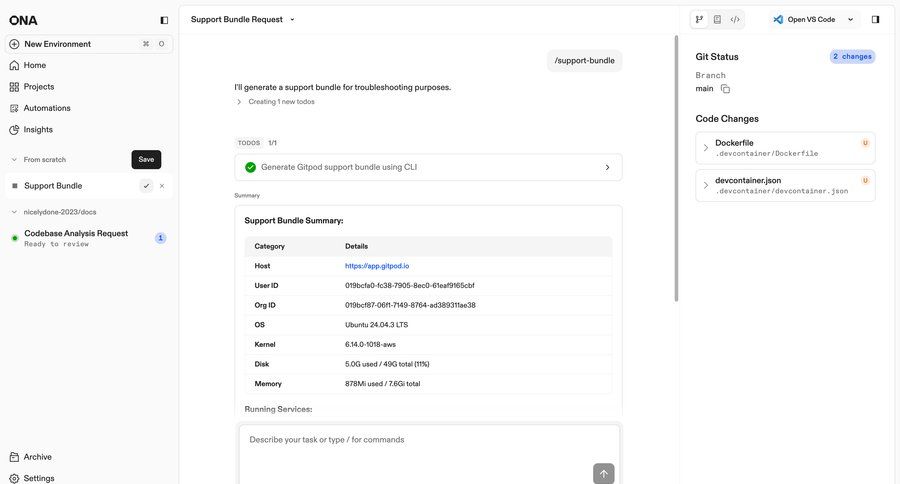Click the Open VS Code button
The width and height of the screenshot is (900, 484).
pyautogui.click(x=804, y=20)
